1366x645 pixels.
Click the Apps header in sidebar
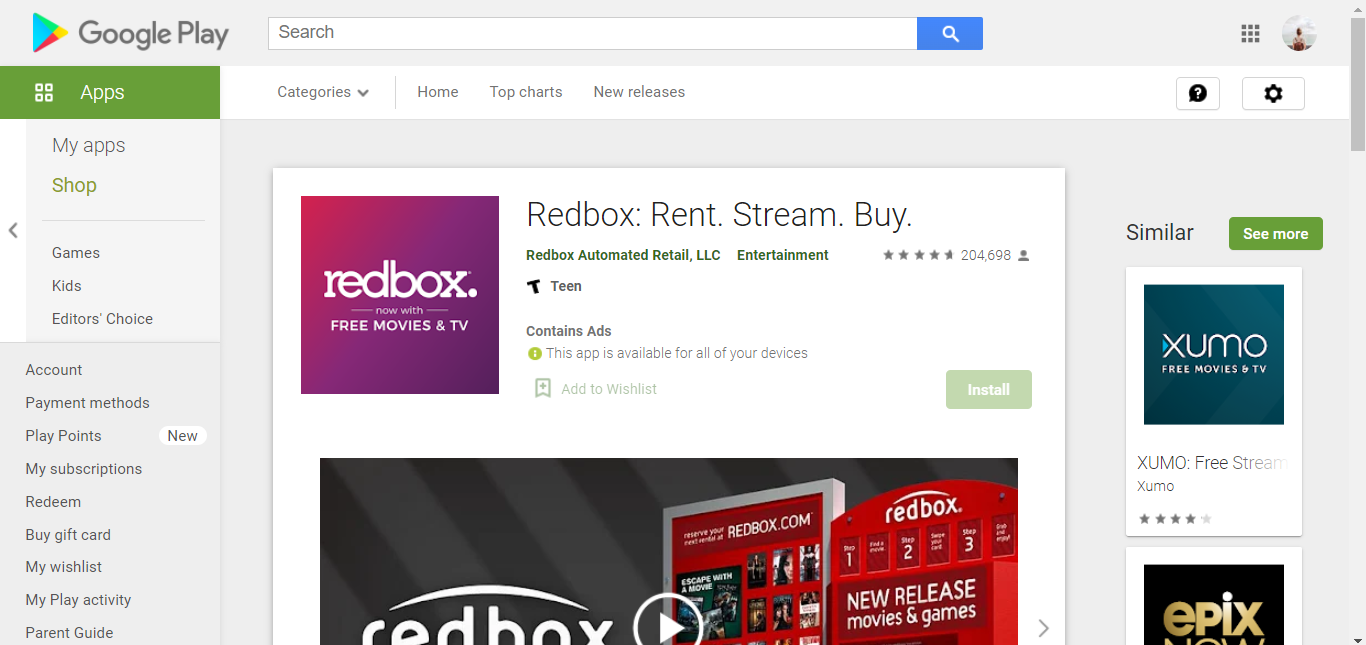[x=110, y=92]
